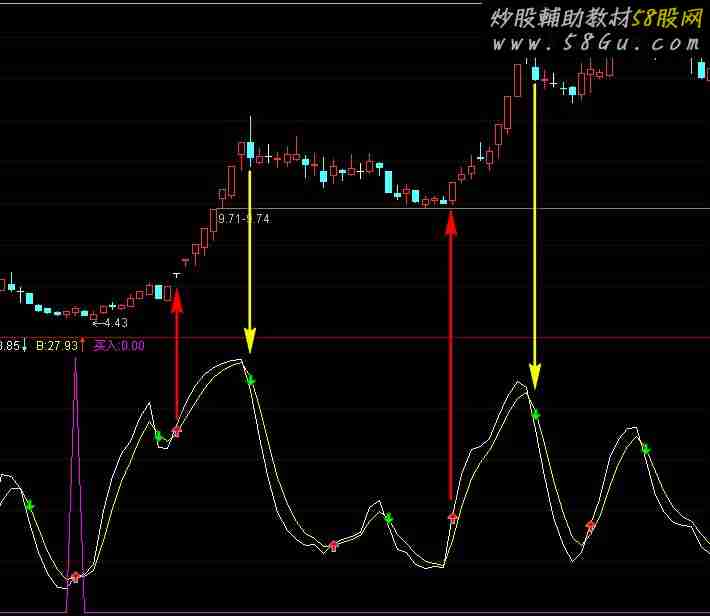The height and width of the screenshot is (616, 710).
Task: Click the red buy marker in the far-right trough
Action: tap(590, 525)
